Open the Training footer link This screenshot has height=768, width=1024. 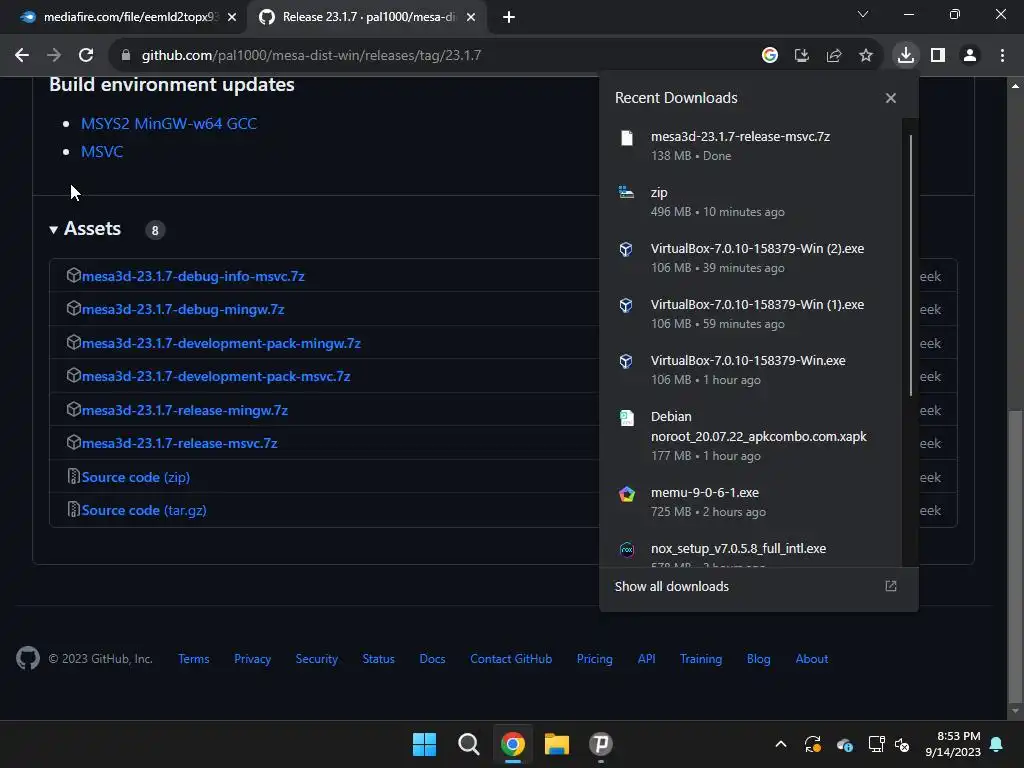701,659
